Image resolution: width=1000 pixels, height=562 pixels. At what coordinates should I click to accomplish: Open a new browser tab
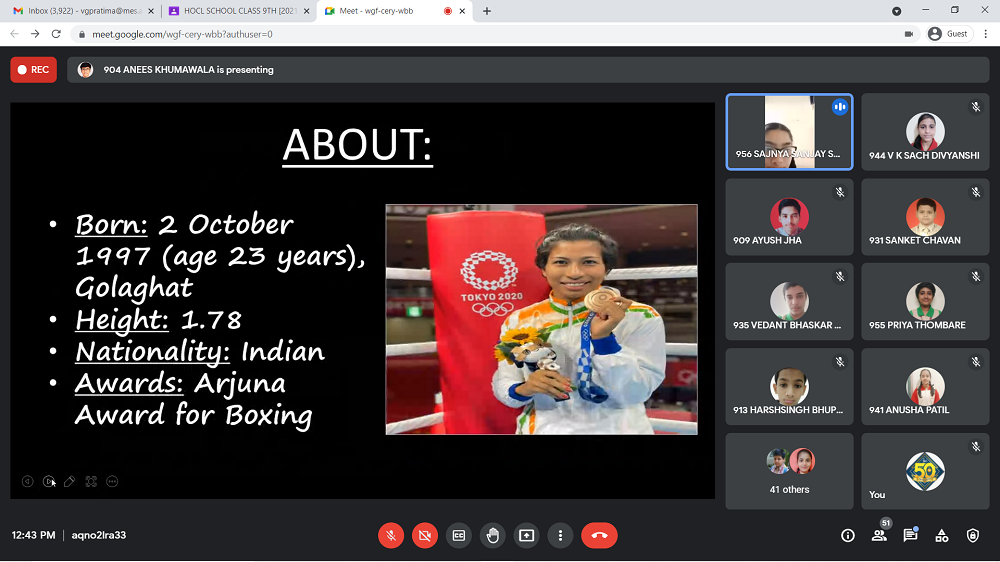pos(487,11)
